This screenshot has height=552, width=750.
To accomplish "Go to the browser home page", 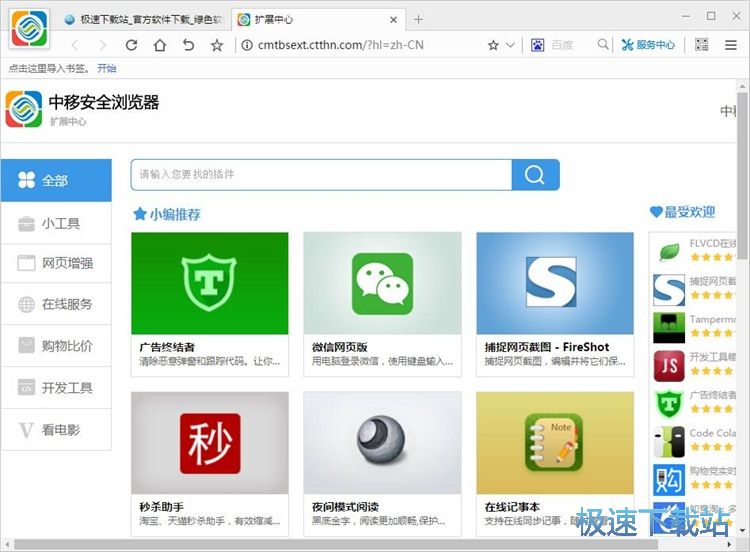I will click(160, 45).
